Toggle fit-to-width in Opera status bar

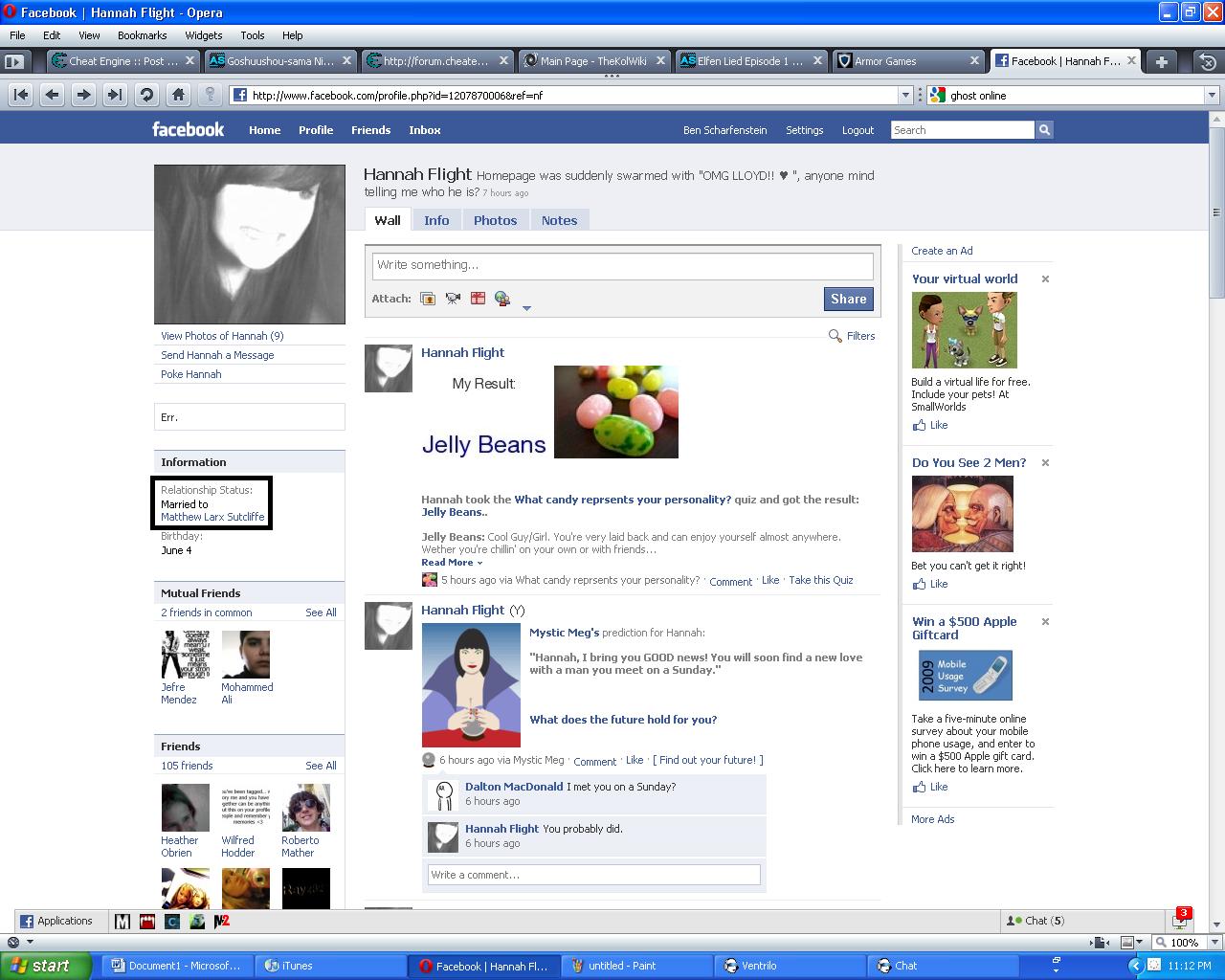[x=1097, y=943]
